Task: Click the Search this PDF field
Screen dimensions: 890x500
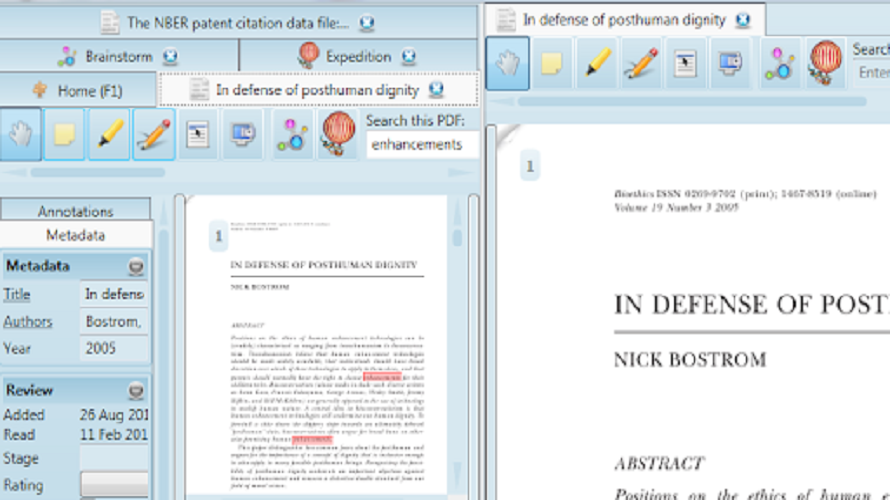Action: 420,144
